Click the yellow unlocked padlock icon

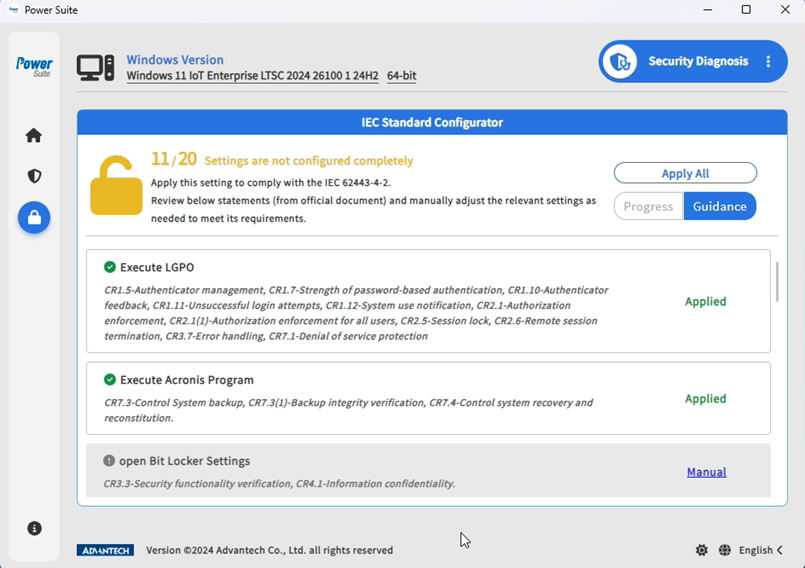tap(116, 185)
